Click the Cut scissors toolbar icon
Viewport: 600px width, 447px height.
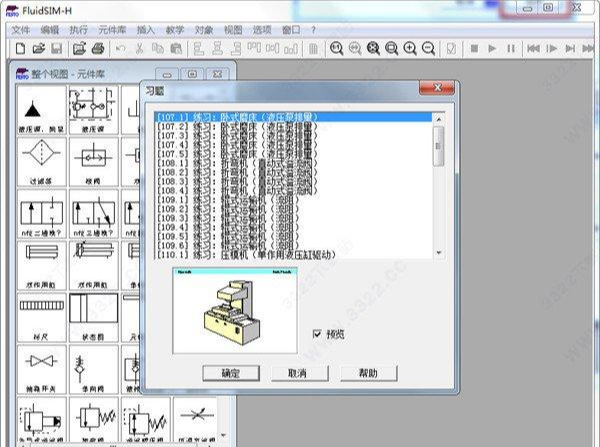point(139,49)
